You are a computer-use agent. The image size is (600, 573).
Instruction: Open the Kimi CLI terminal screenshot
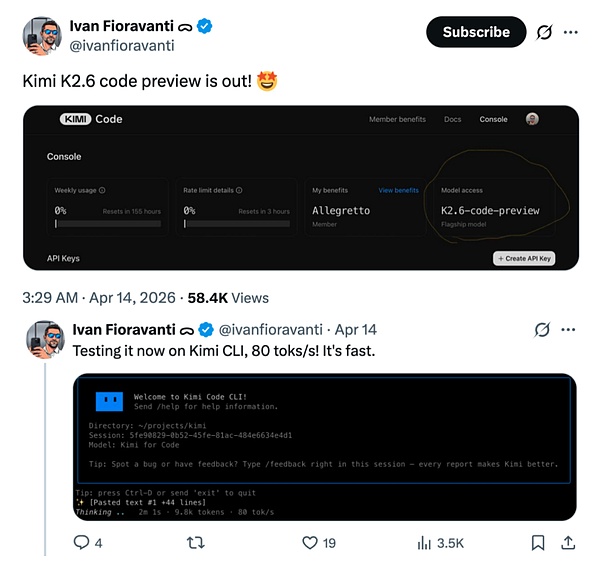click(325, 447)
